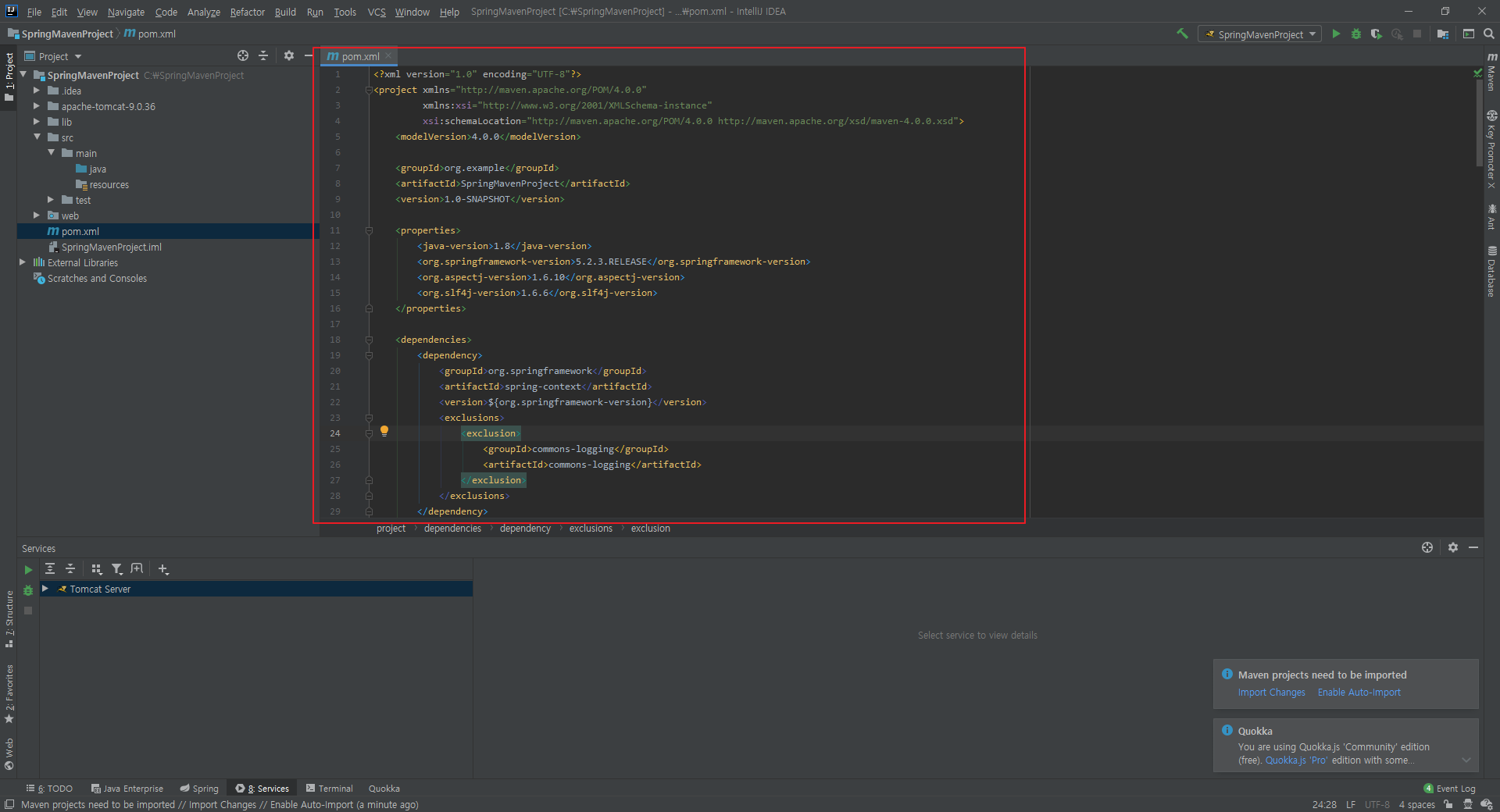Toggle the 1: Project tool window

(9, 77)
